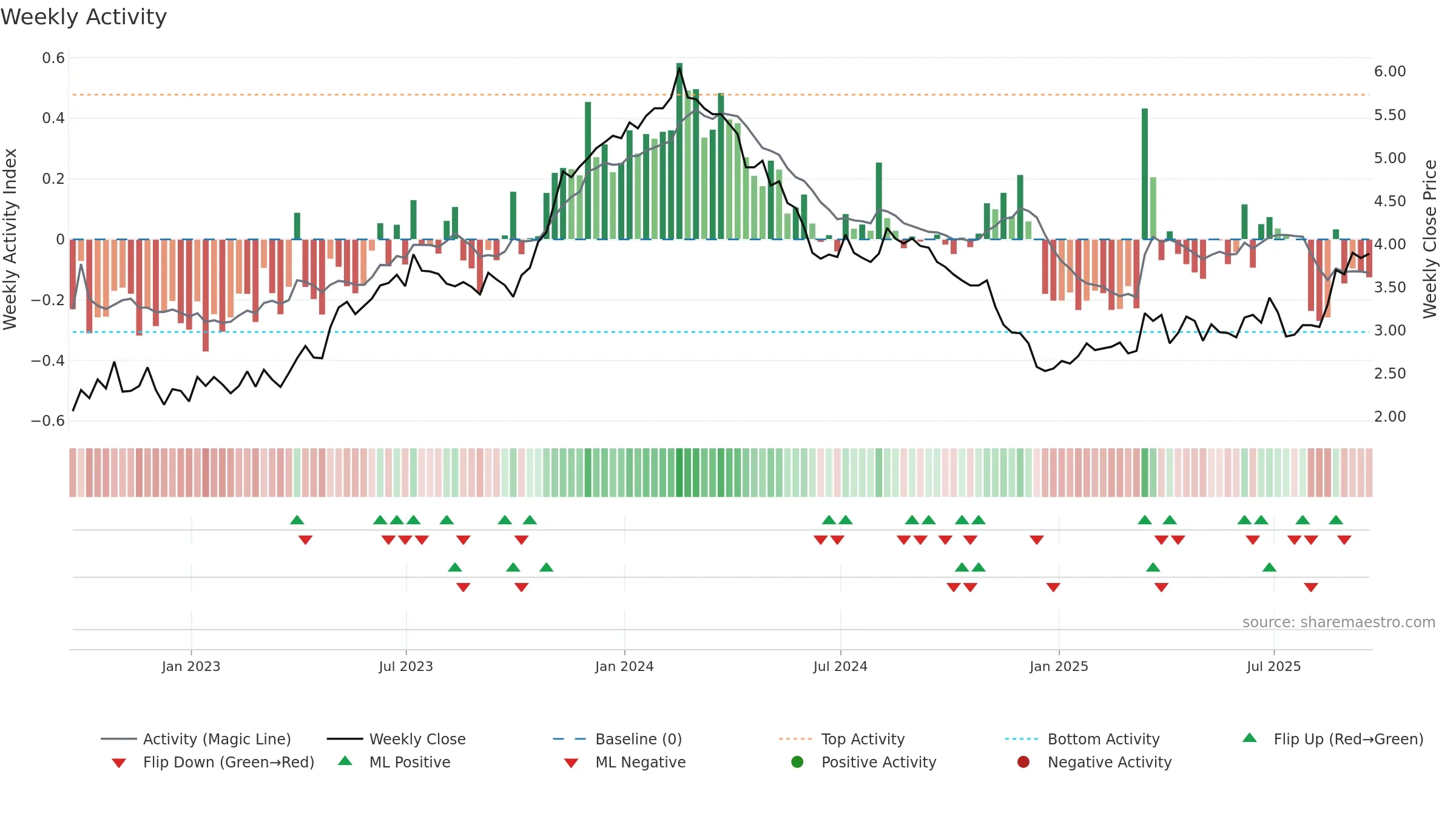The width and height of the screenshot is (1456, 819).
Task: Toggle the Baseline (0) legend entry
Action: (x=618, y=739)
